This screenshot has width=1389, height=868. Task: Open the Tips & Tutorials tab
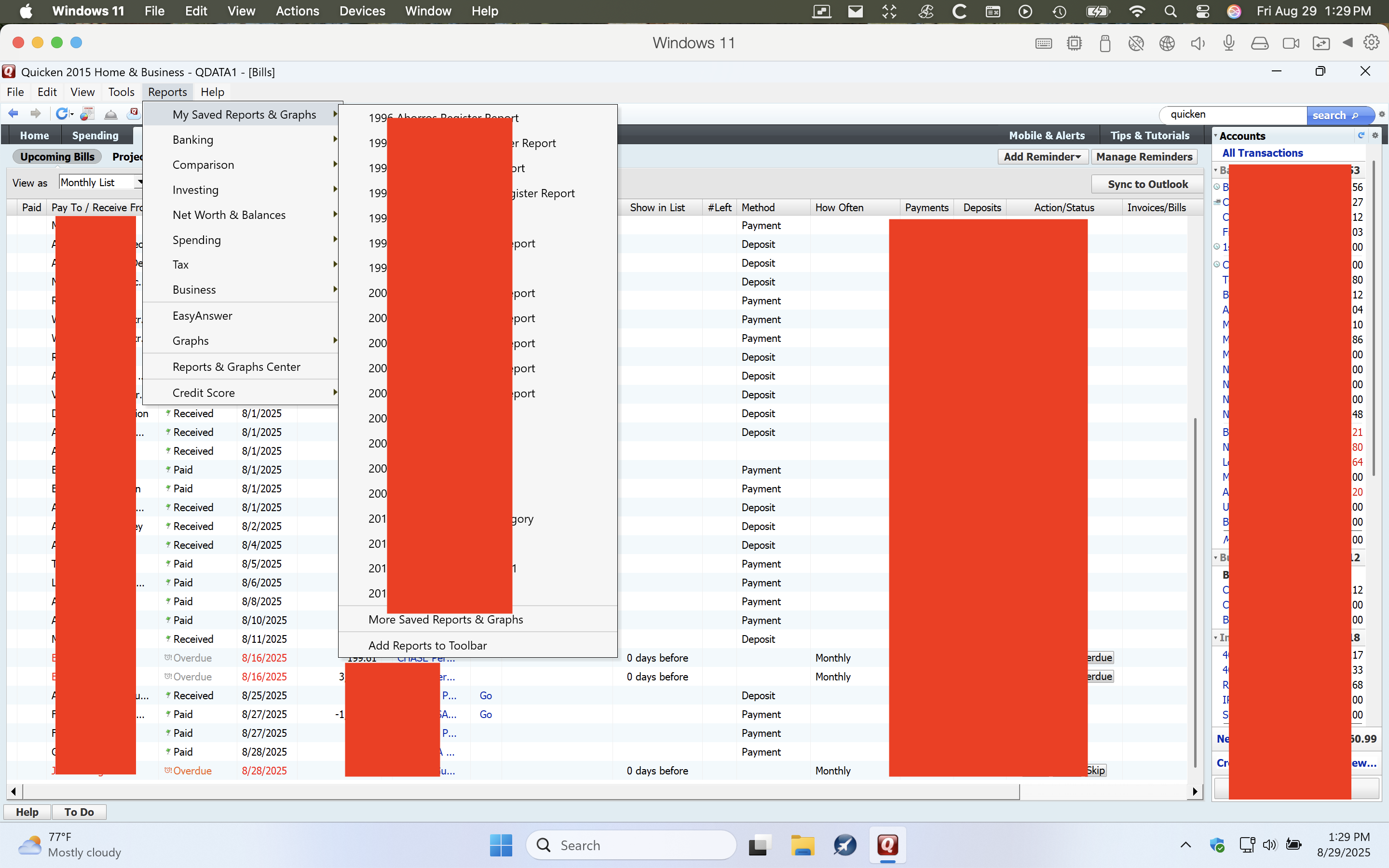[x=1149, y=136]
